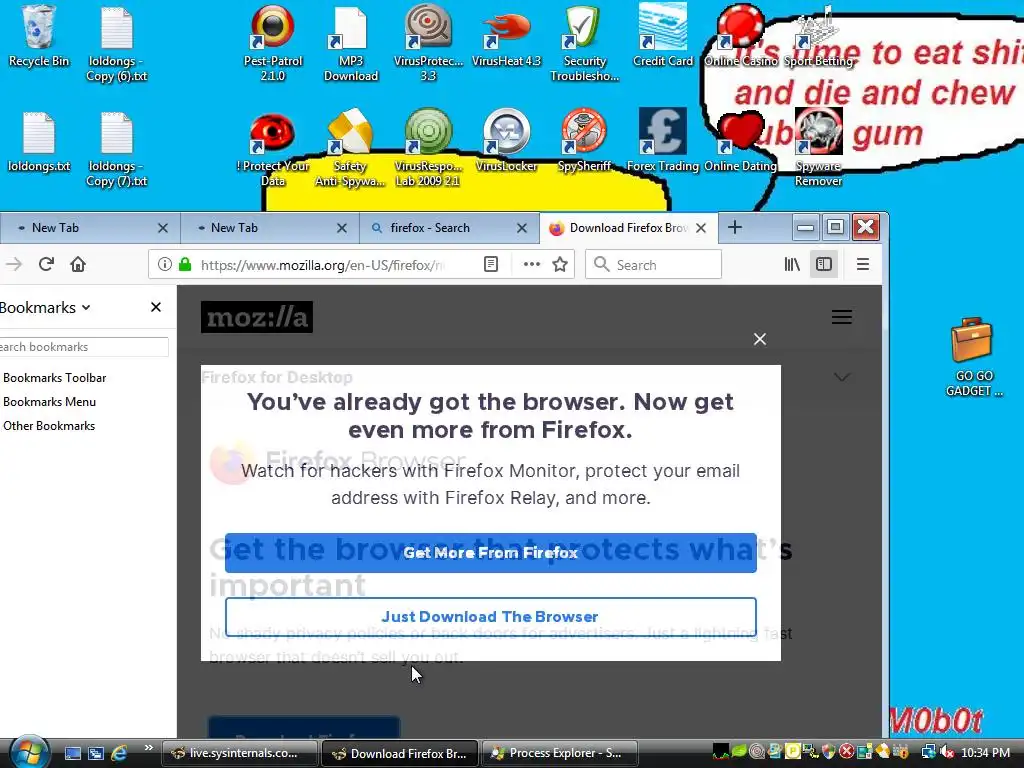The height and width of the screenshot is (768, 1024).
Task: Select the Sport Betting desktop shortcut
Action: 818,36
